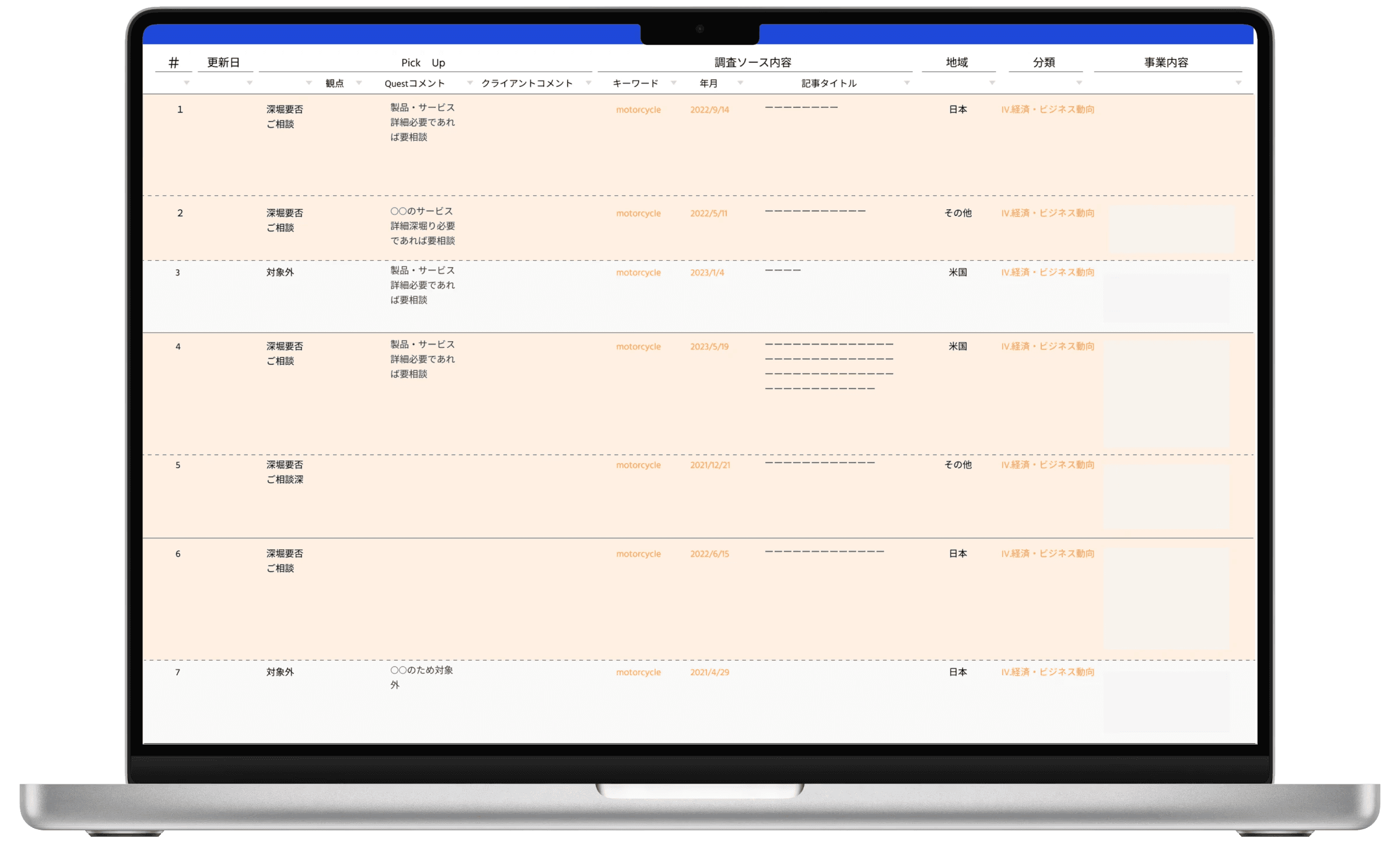
Task: Expand the 観点 filter dropdown arrow
Action: coord(359,83)
